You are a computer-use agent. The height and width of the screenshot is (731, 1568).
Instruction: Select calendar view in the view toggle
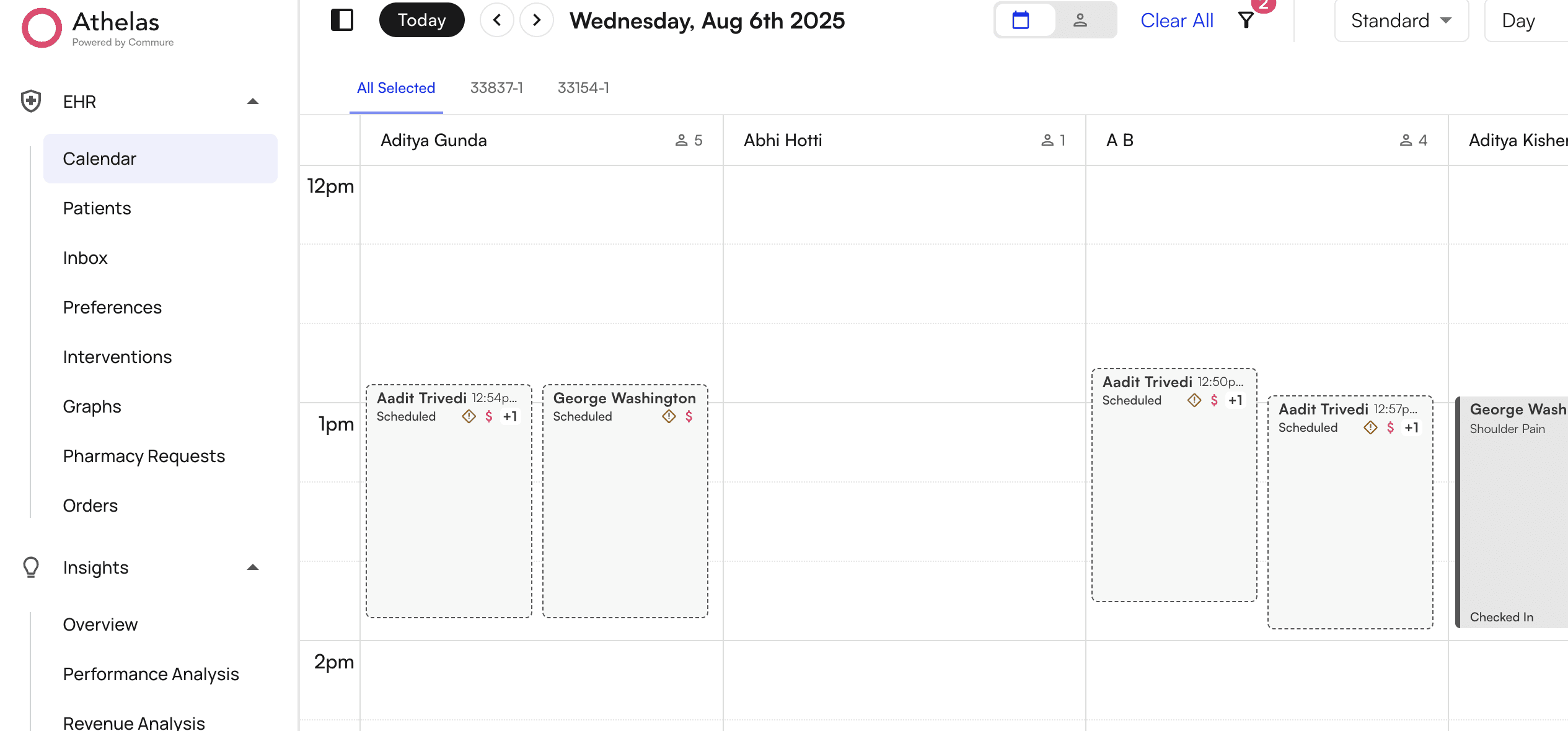point(1020,20)
